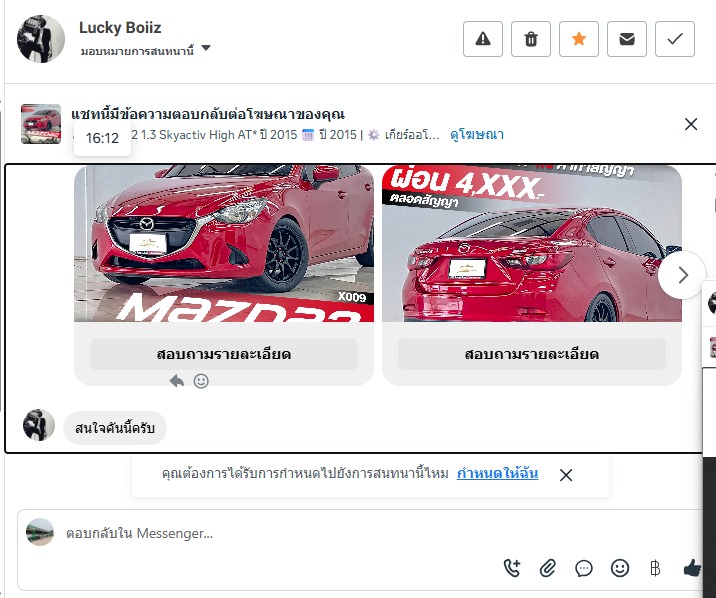Dismiss the ad reply banner
Viewport: 716px width, 598px height.
click(691, 124)
